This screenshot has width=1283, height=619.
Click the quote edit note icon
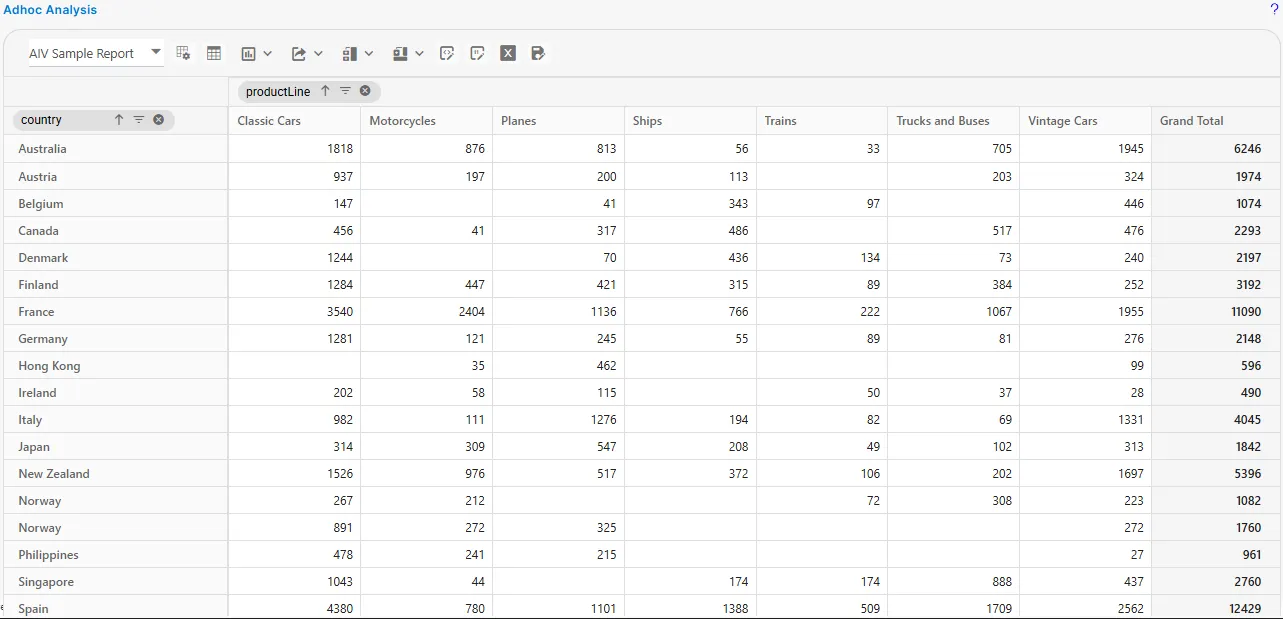tap(477, 53)
